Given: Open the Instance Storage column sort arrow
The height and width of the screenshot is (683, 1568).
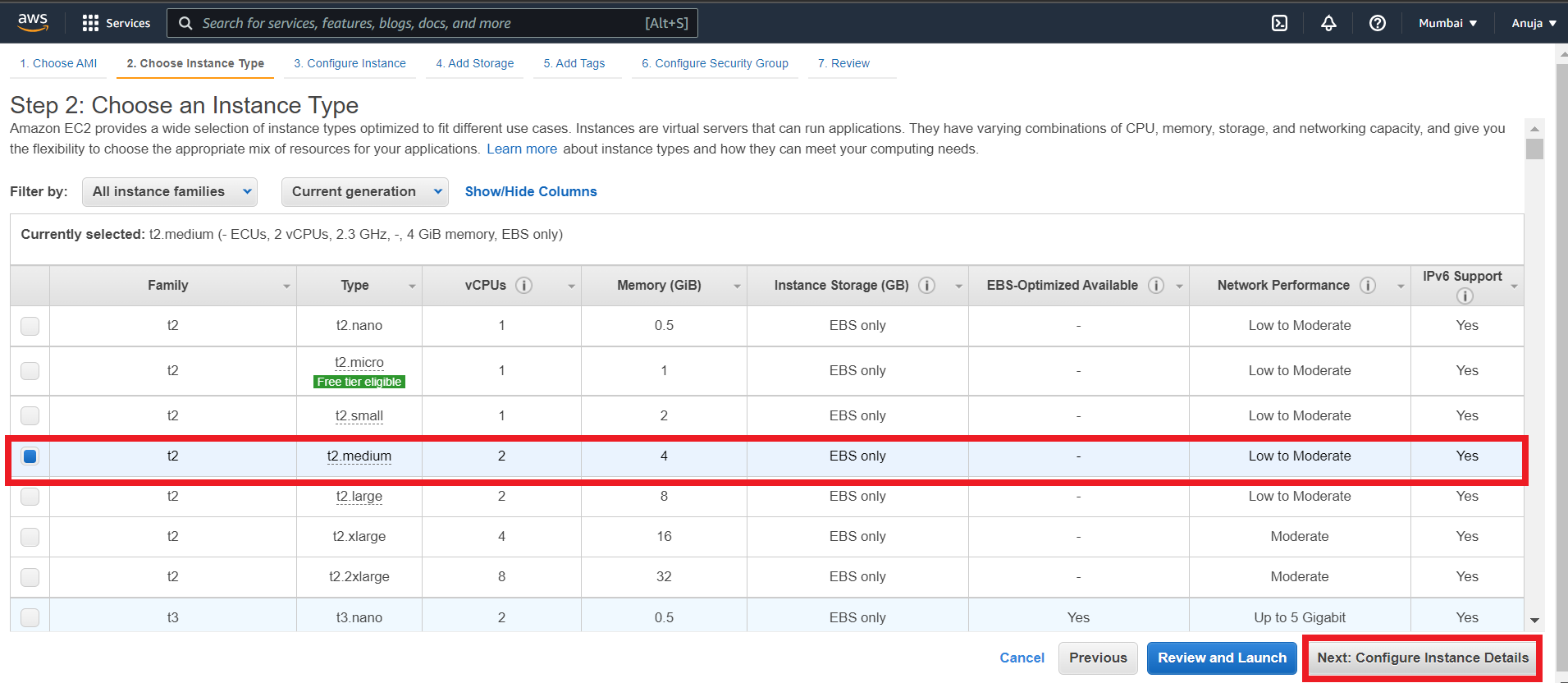Looking at the screenshot, I should click(958, 286).
